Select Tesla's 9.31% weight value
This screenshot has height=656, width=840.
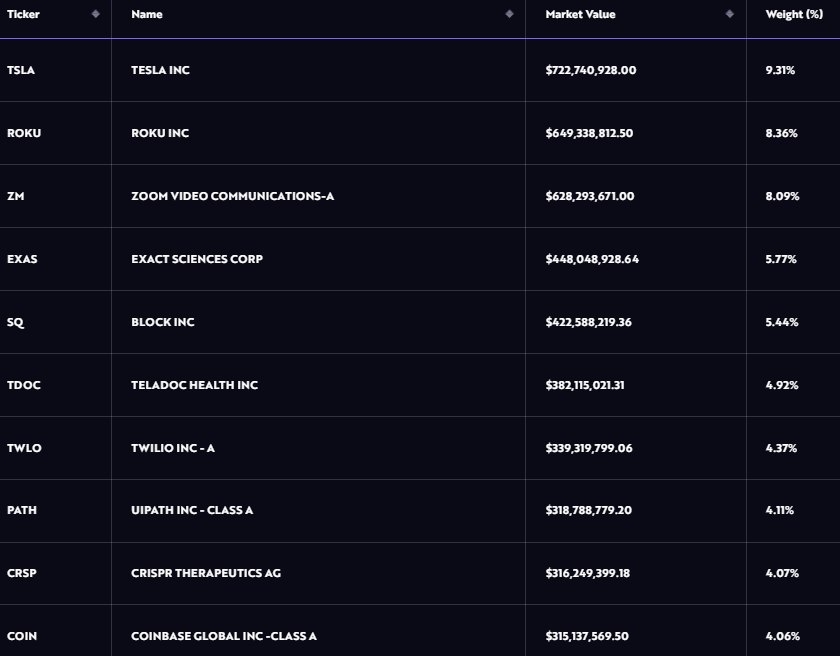[780, 70]
